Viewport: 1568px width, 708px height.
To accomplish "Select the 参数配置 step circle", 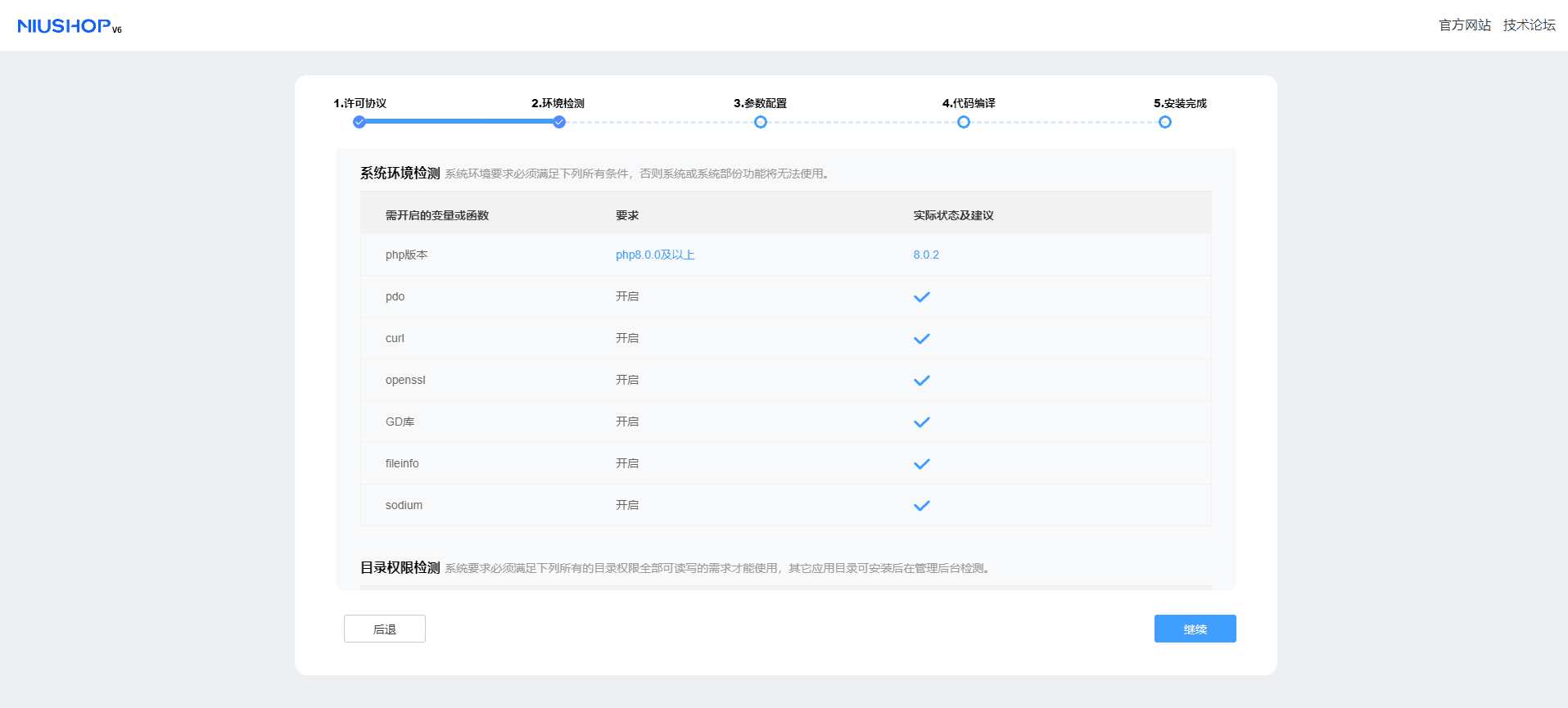I will click(761, 122).
